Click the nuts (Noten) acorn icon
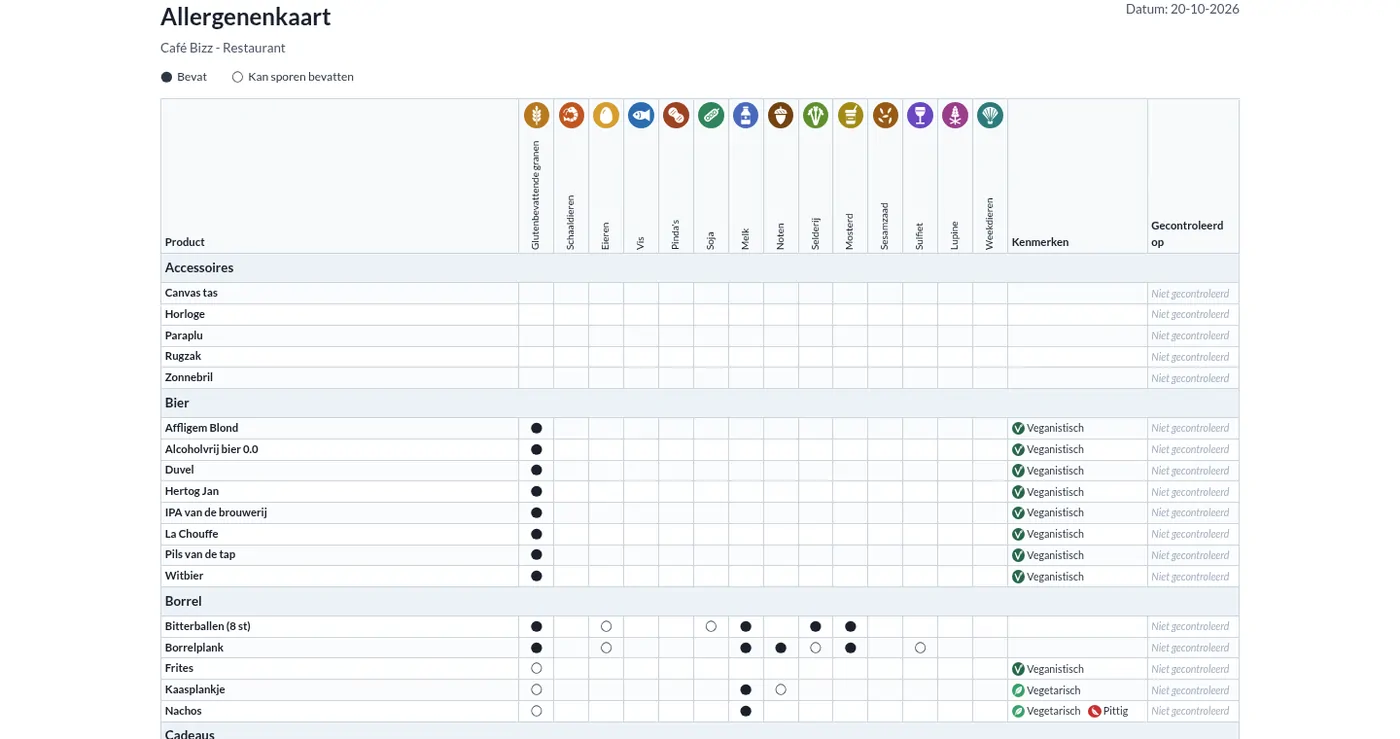The height and width of the screenshot is (739, 1400). 781,115
